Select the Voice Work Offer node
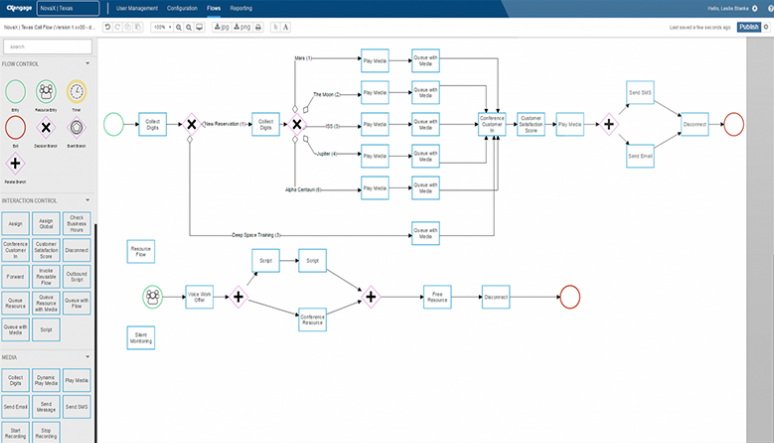The width and height of the screenshot is (774, 443). pos(199,297)
